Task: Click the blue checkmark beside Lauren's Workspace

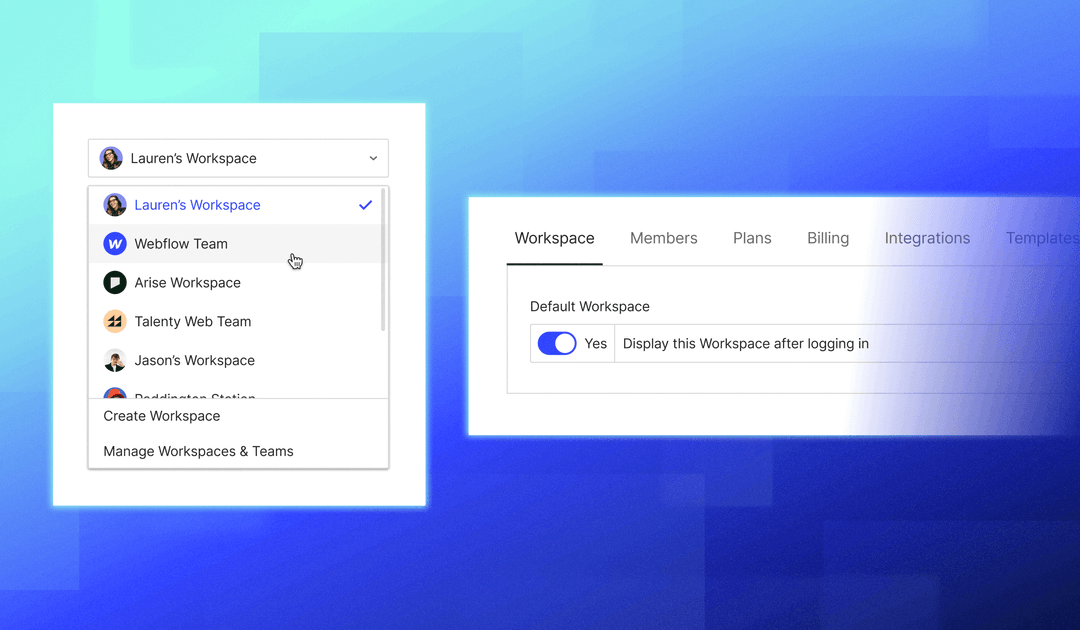Action: [365, 204]
